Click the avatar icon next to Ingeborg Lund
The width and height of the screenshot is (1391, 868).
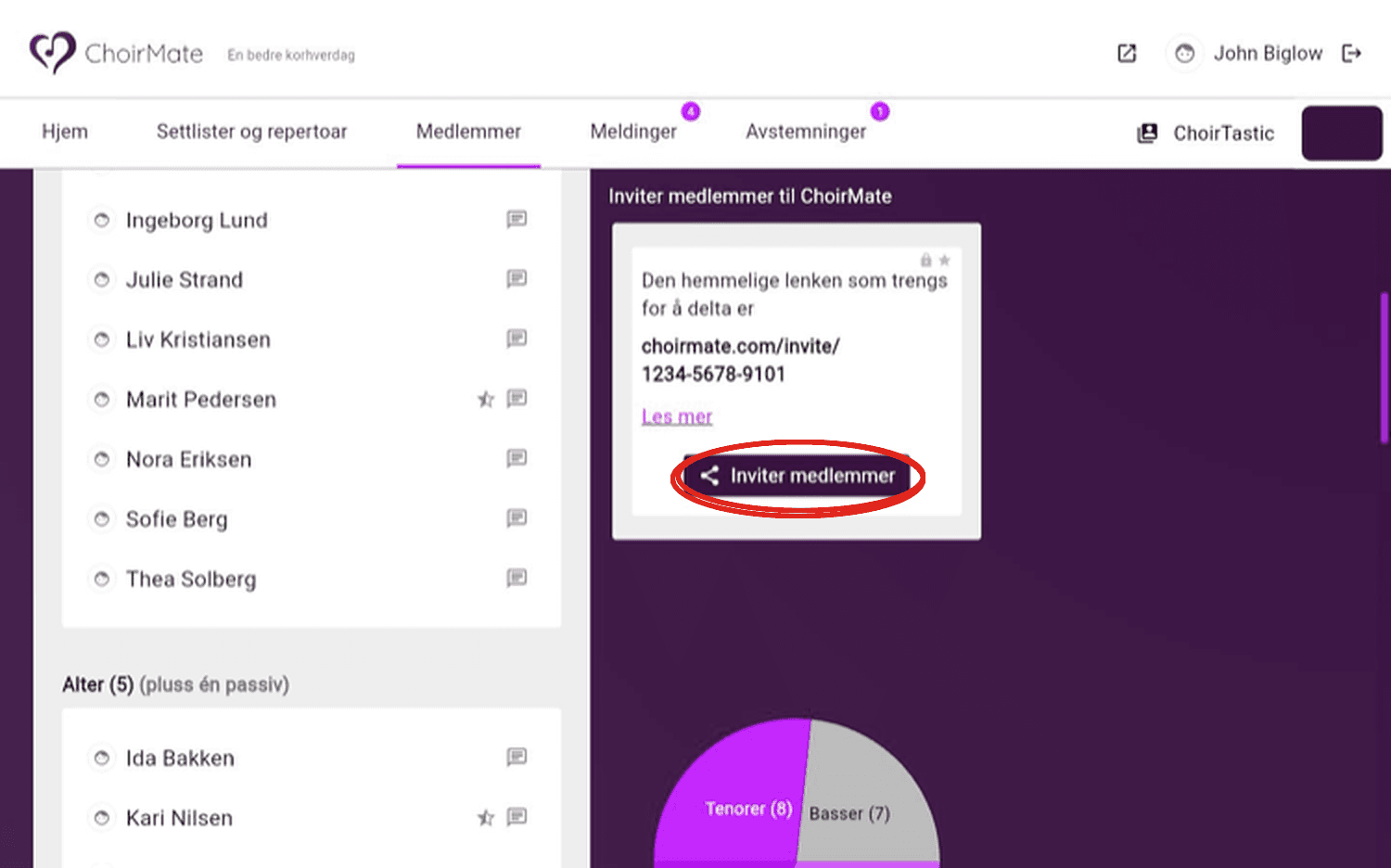[102, 221]
